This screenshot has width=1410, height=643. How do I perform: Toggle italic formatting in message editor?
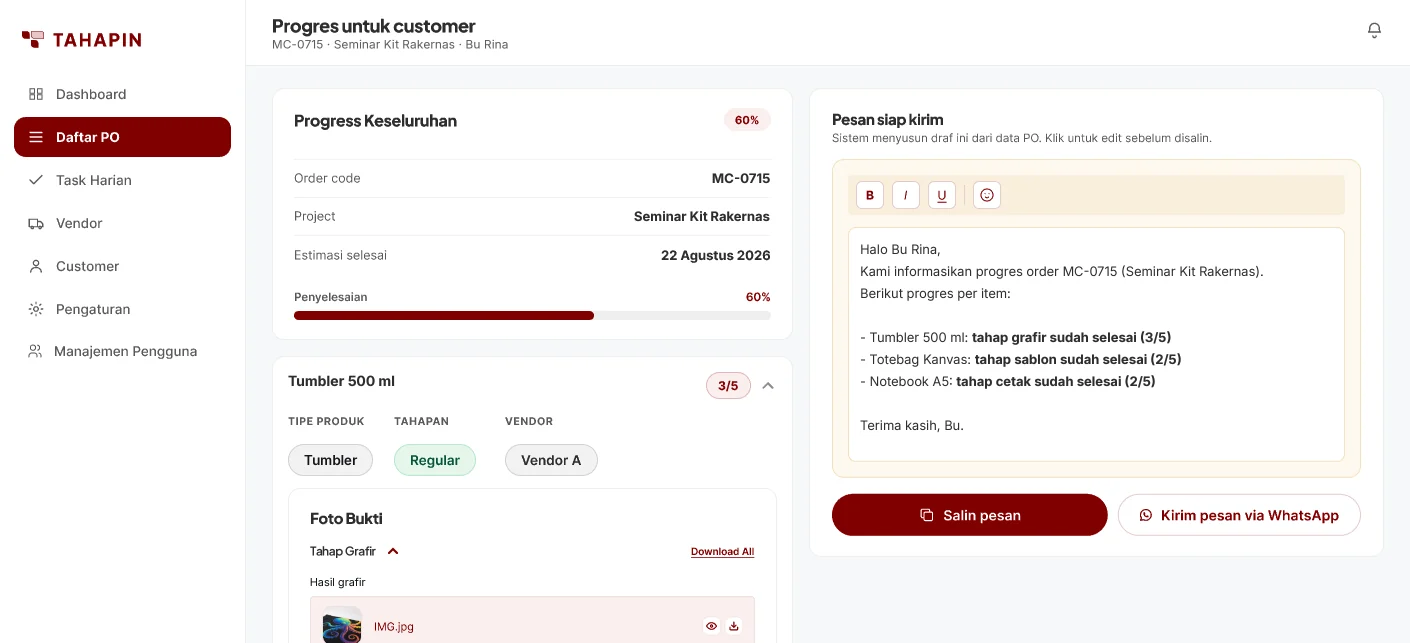click(x=906, y=195)
